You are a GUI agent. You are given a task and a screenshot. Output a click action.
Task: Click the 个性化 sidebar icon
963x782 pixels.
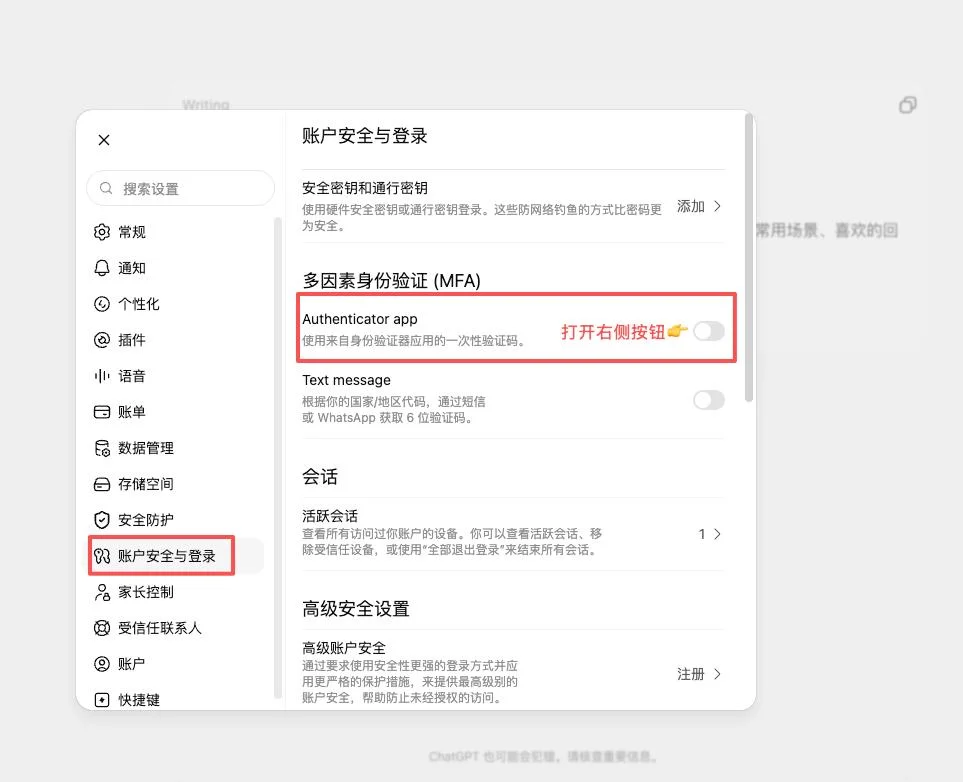[102, 304]
